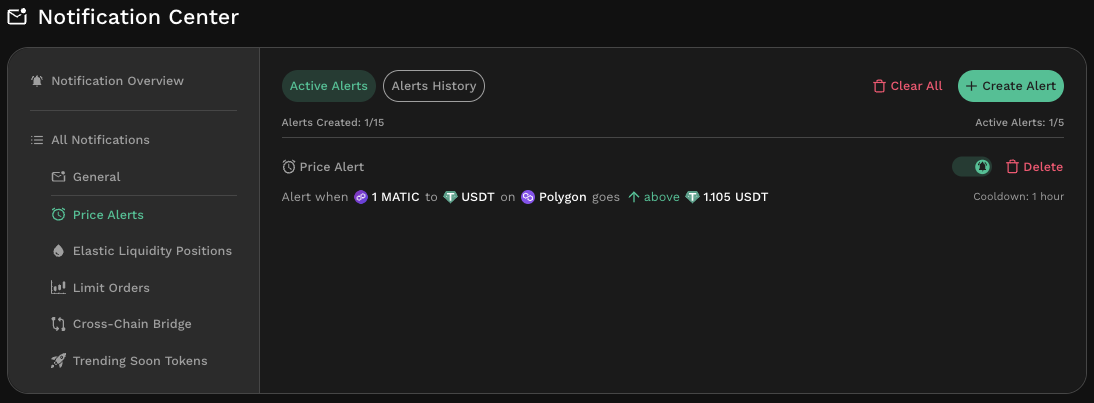Click the Notification Center envelope icon

[x=17, y=17]
